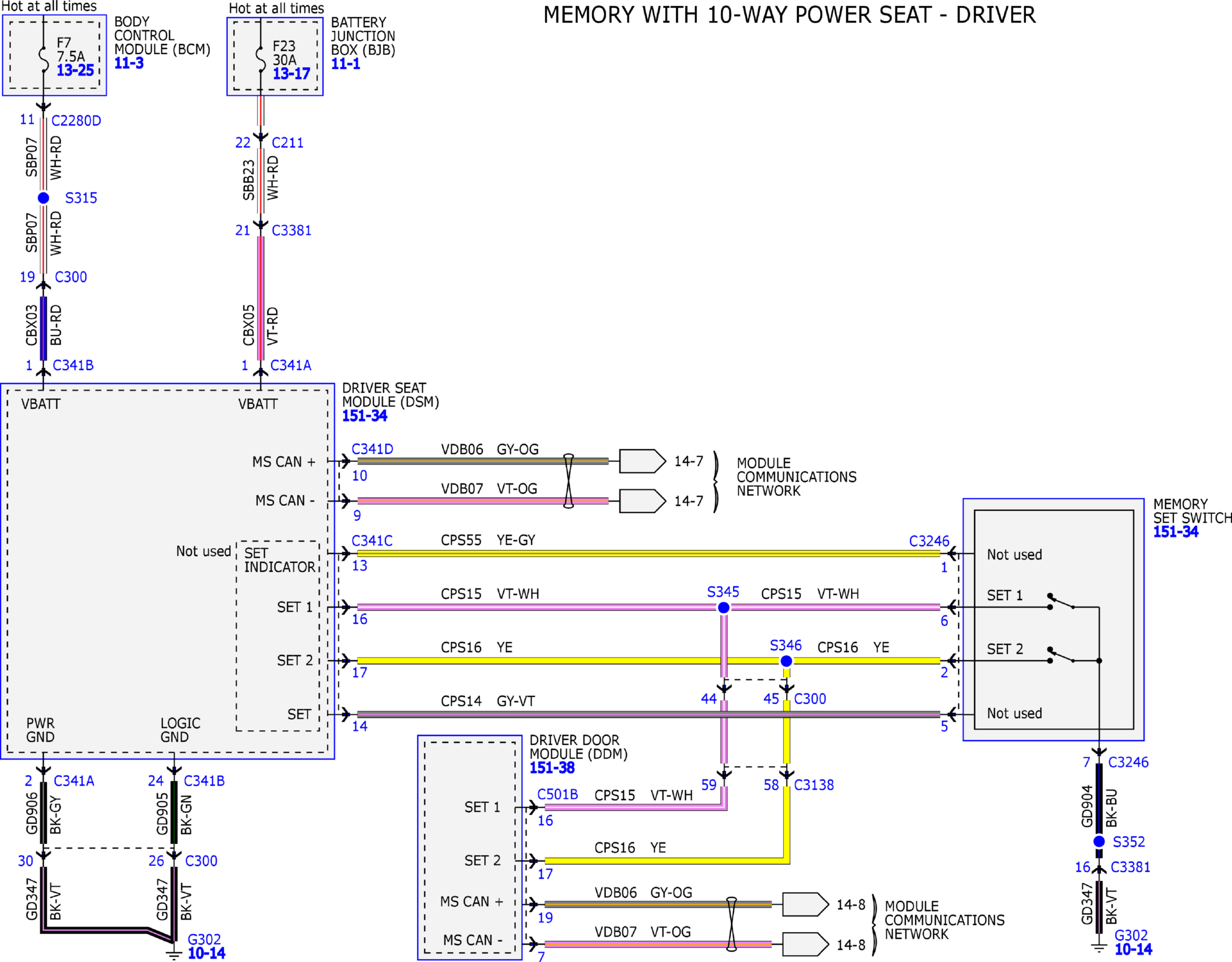The width and height of the screenshot is (1232, 962).
Task: Click the 151-34 Memory Set Switch link
Action: (x=1175, y=532)
